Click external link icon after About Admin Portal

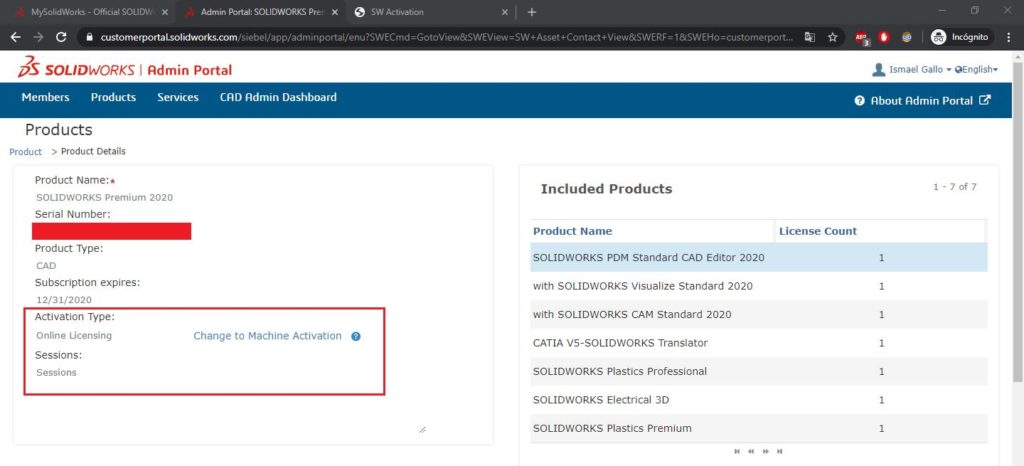pos(985,101)
